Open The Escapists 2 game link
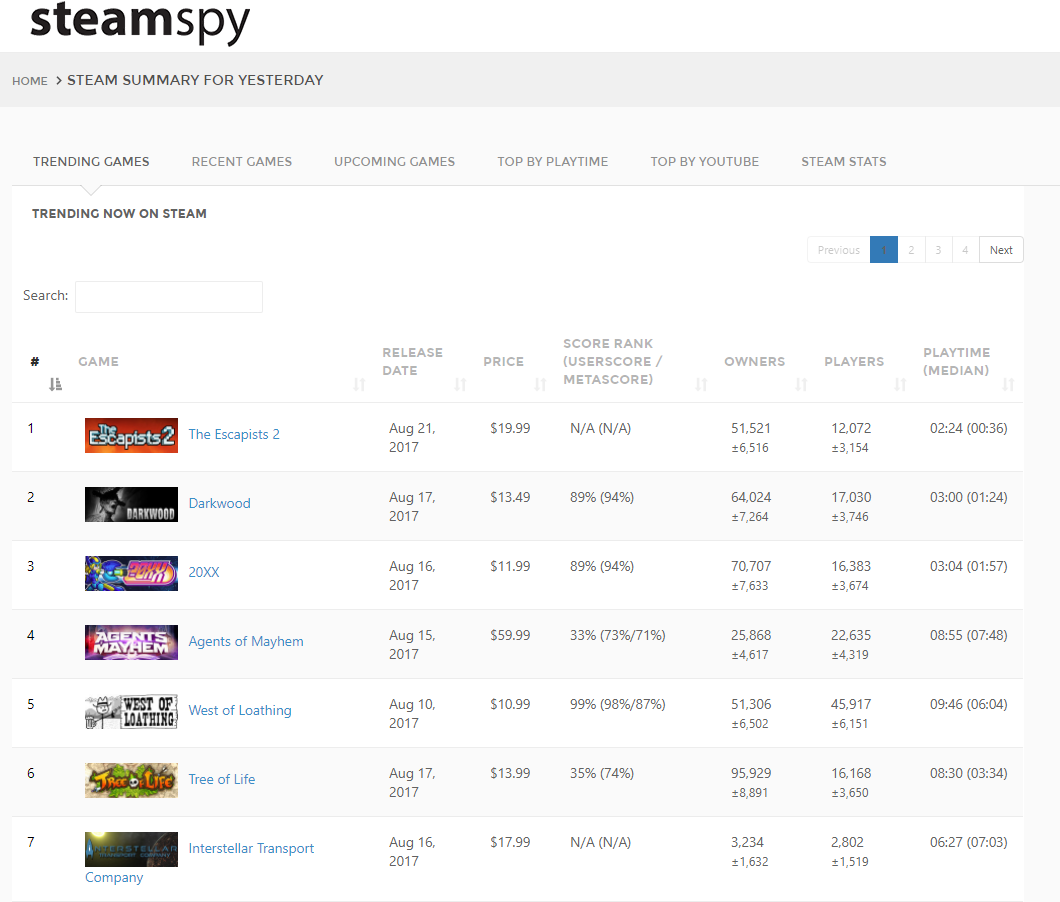1060x902 pixels. [x=234, y=434]
